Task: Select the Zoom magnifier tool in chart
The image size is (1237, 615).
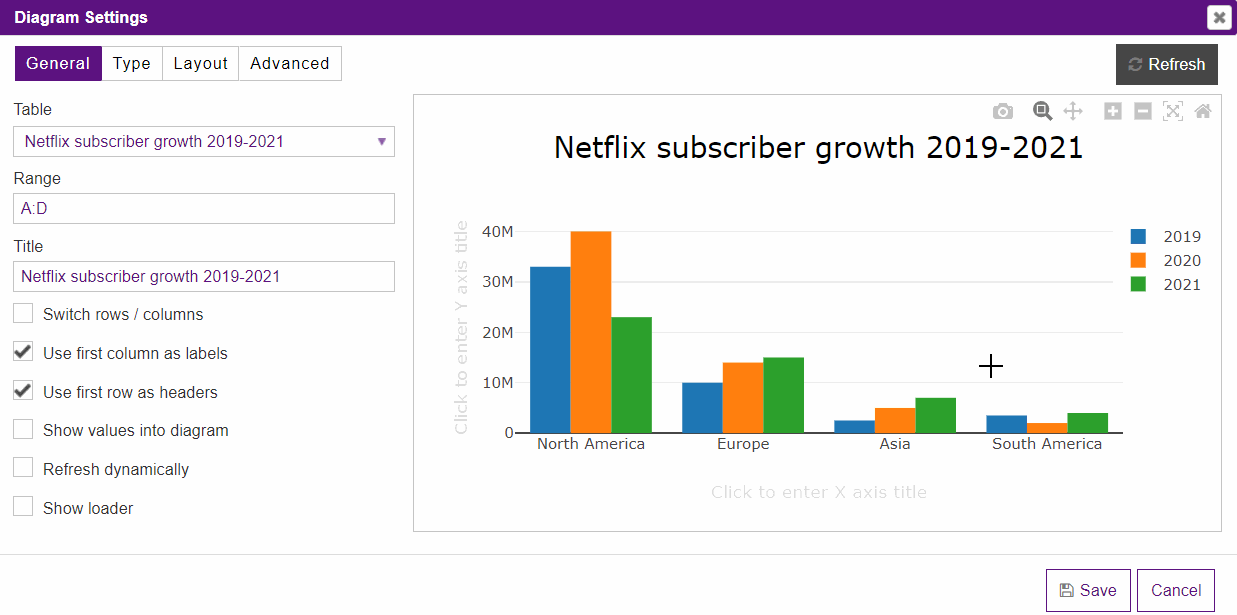Action: click(x=1042, y=111)
